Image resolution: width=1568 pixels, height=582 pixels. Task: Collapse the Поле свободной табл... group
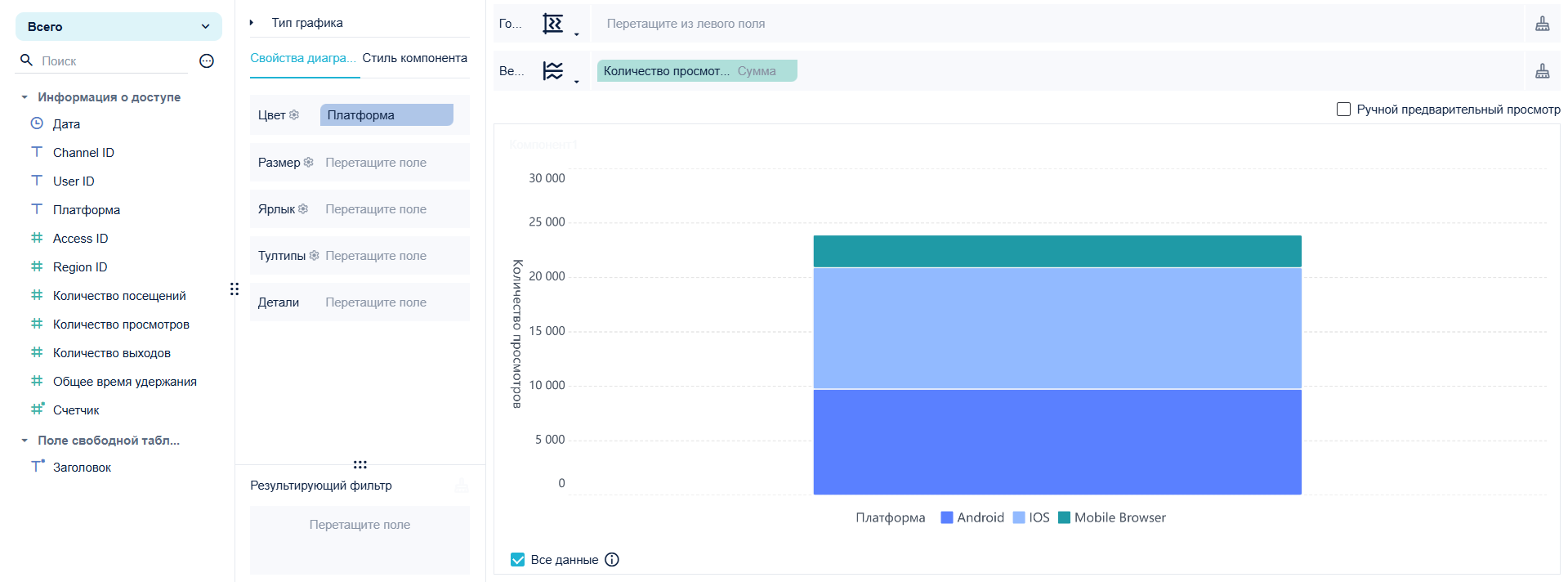[25, 441]
